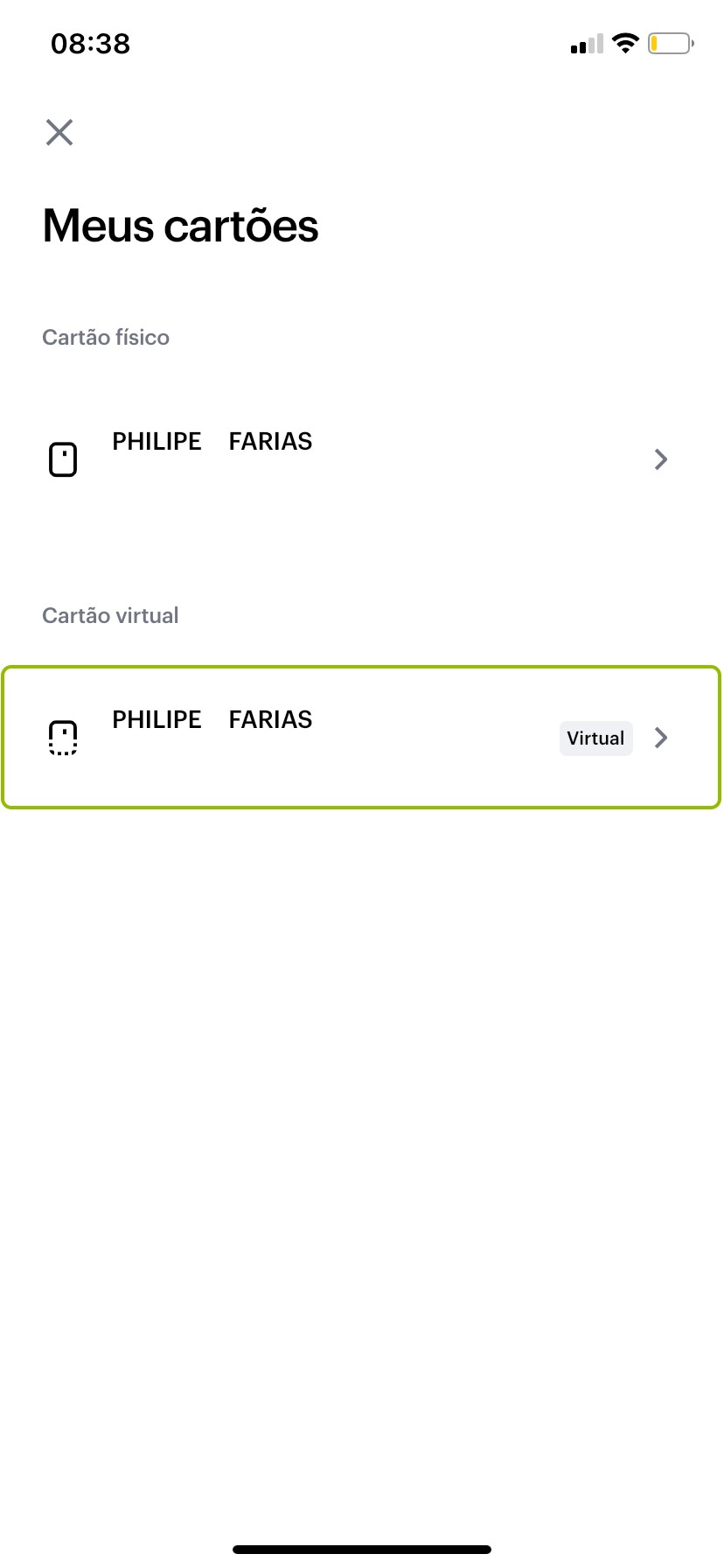Tap the cellular signal bars icon
This screenshot has height=1568, width=724.
pos(587,44)
